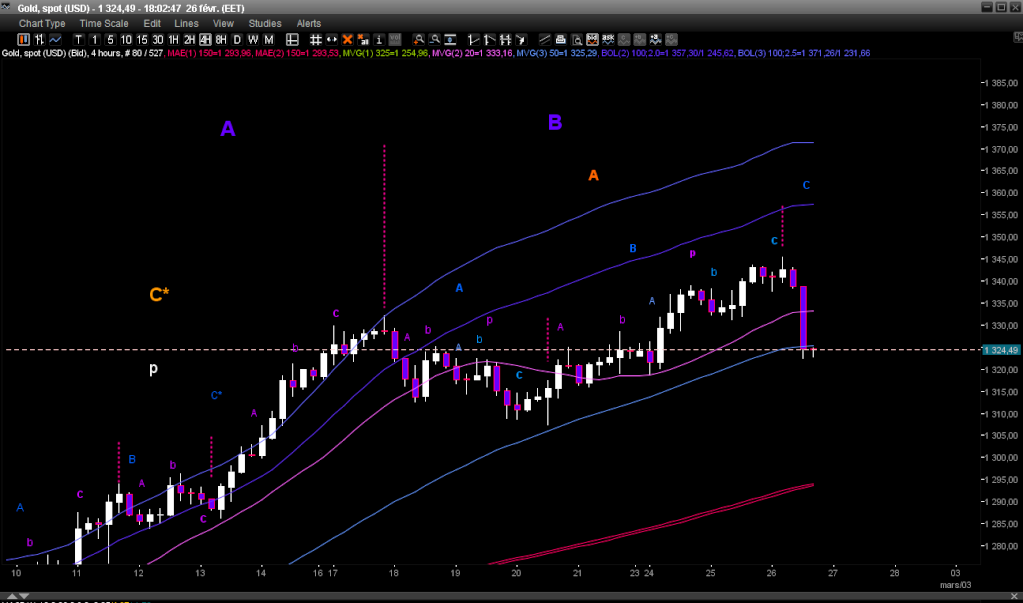This screenshot has width=1023, height=603.
Task: Select the horizontal levels drawing tool
Action: 506,39
